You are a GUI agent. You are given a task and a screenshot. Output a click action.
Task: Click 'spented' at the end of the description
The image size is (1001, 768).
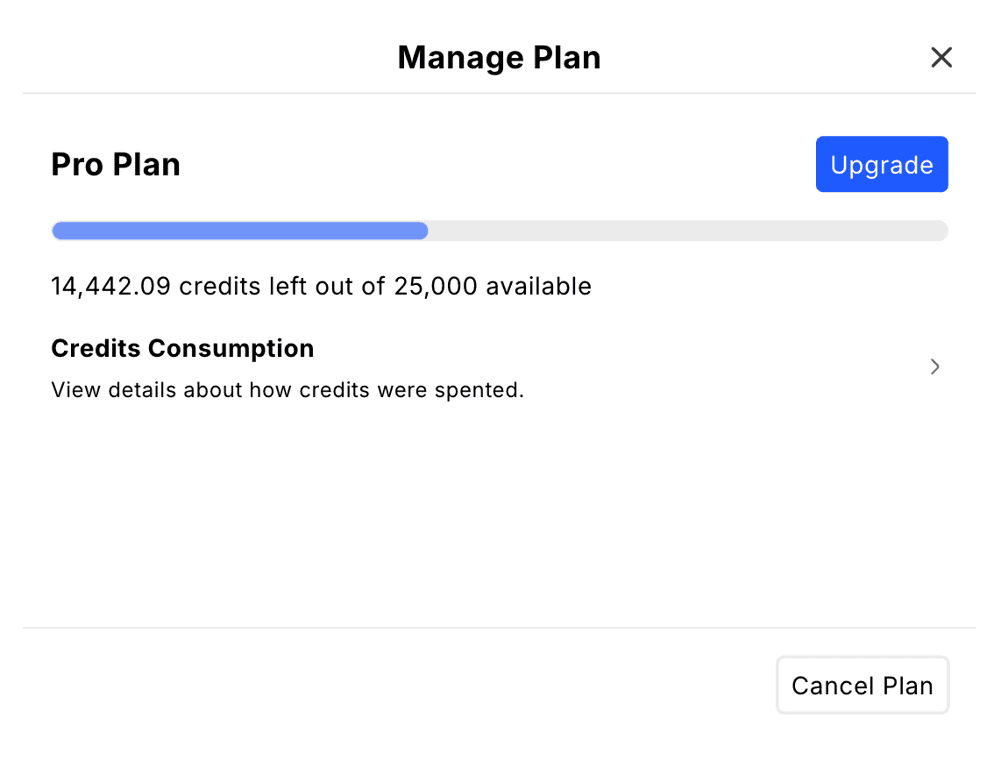pyautogui.click(x=479, y=390)
